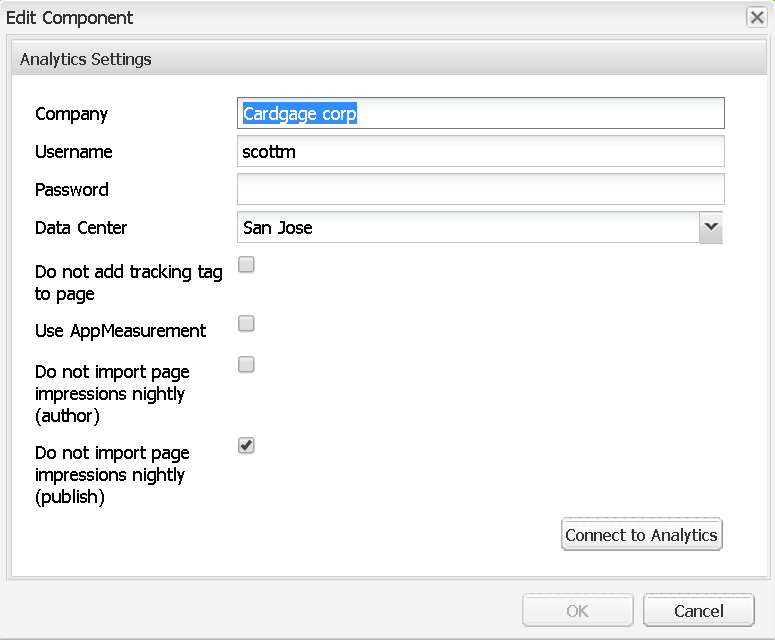Click the OK button
This screenshot has height=640, width=775.
[577, 611]
